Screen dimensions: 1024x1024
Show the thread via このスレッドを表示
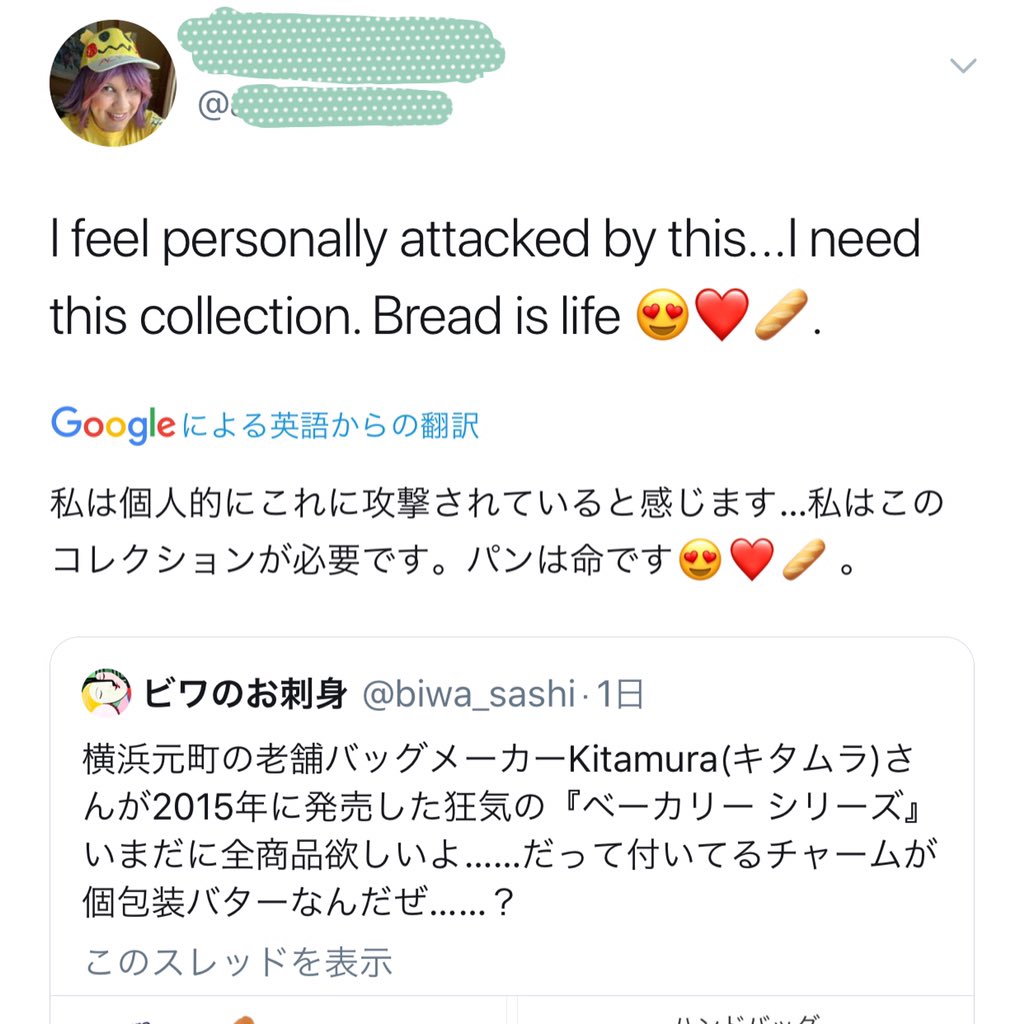[x=238, y=962]
